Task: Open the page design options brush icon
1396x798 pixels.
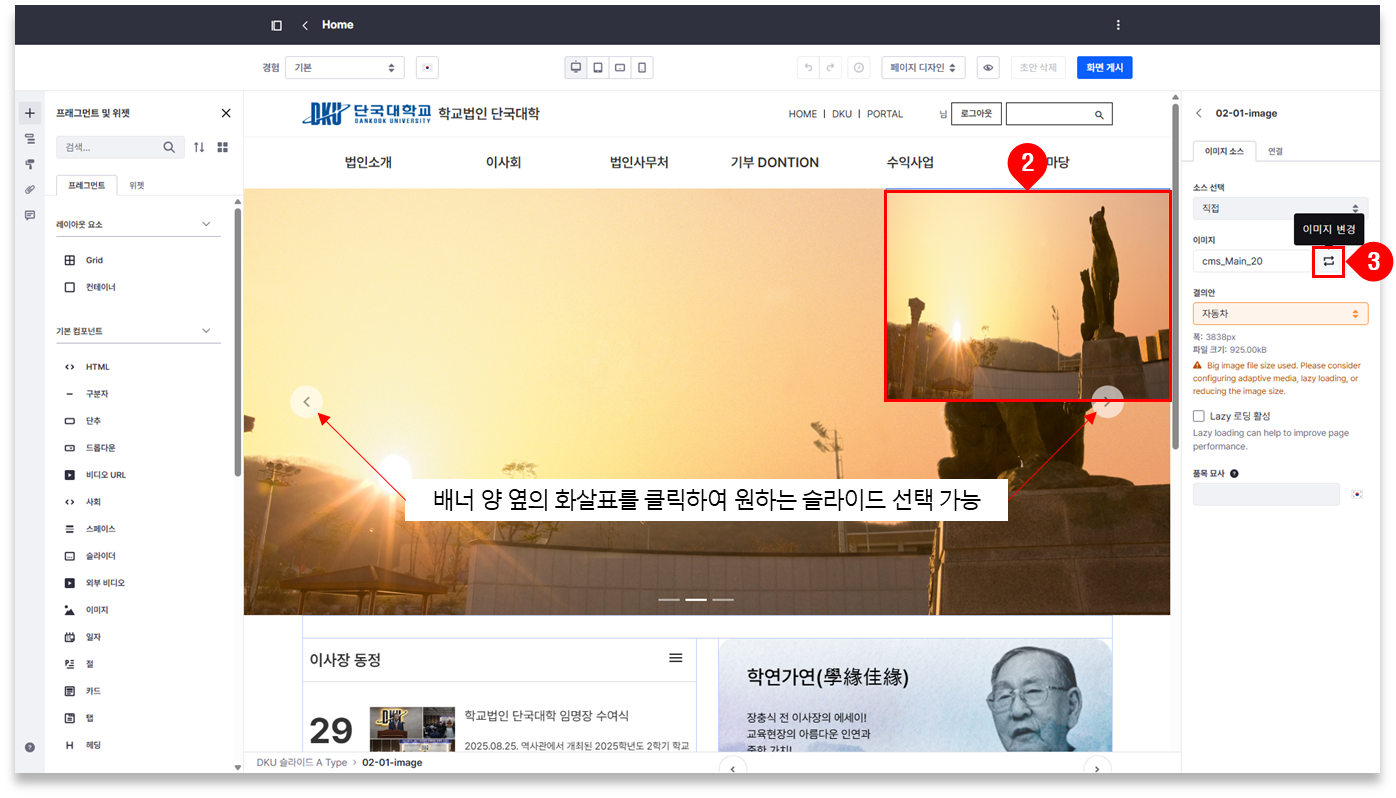Action: [x=29, y=164]
